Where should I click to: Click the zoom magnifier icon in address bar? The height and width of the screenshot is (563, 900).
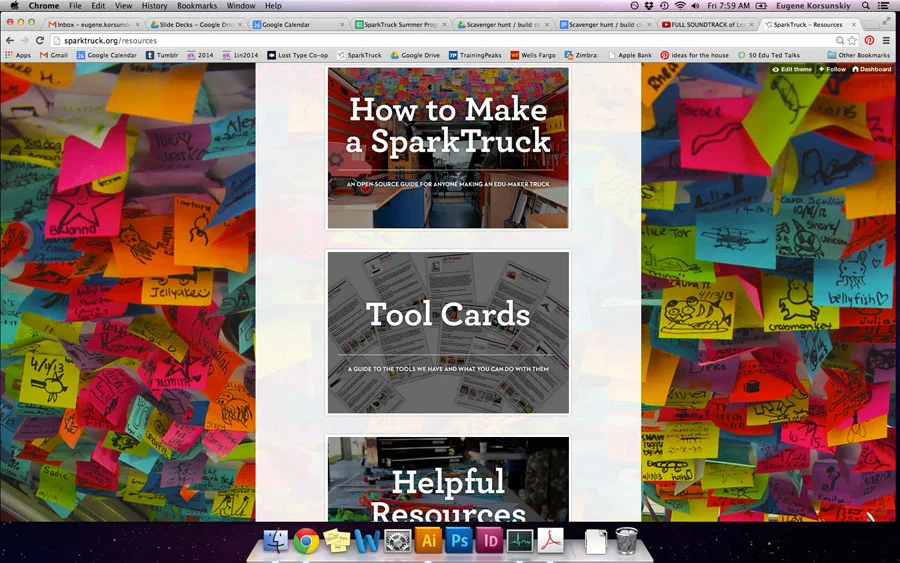pyautogui.click(x=840, y=40)
